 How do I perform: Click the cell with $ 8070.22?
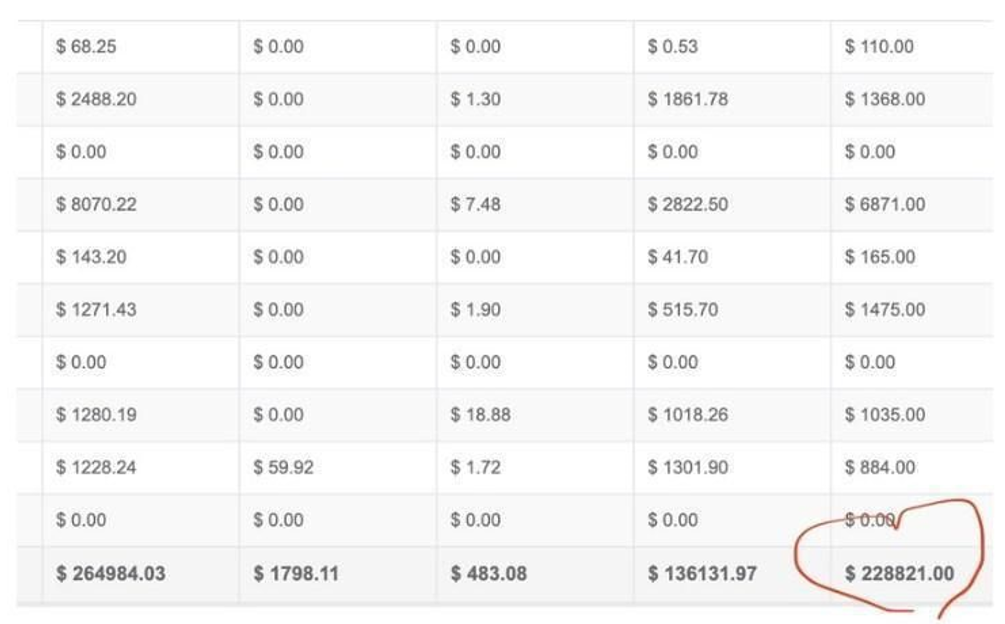pos(96,204)
